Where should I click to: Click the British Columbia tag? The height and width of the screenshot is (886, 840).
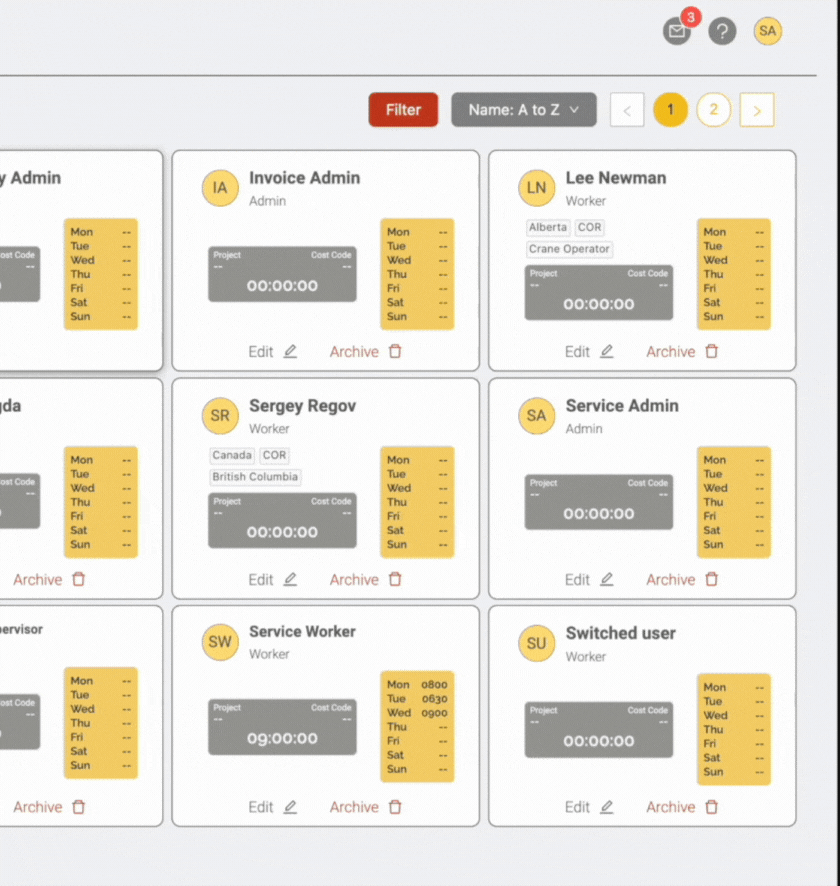(255, 477)
